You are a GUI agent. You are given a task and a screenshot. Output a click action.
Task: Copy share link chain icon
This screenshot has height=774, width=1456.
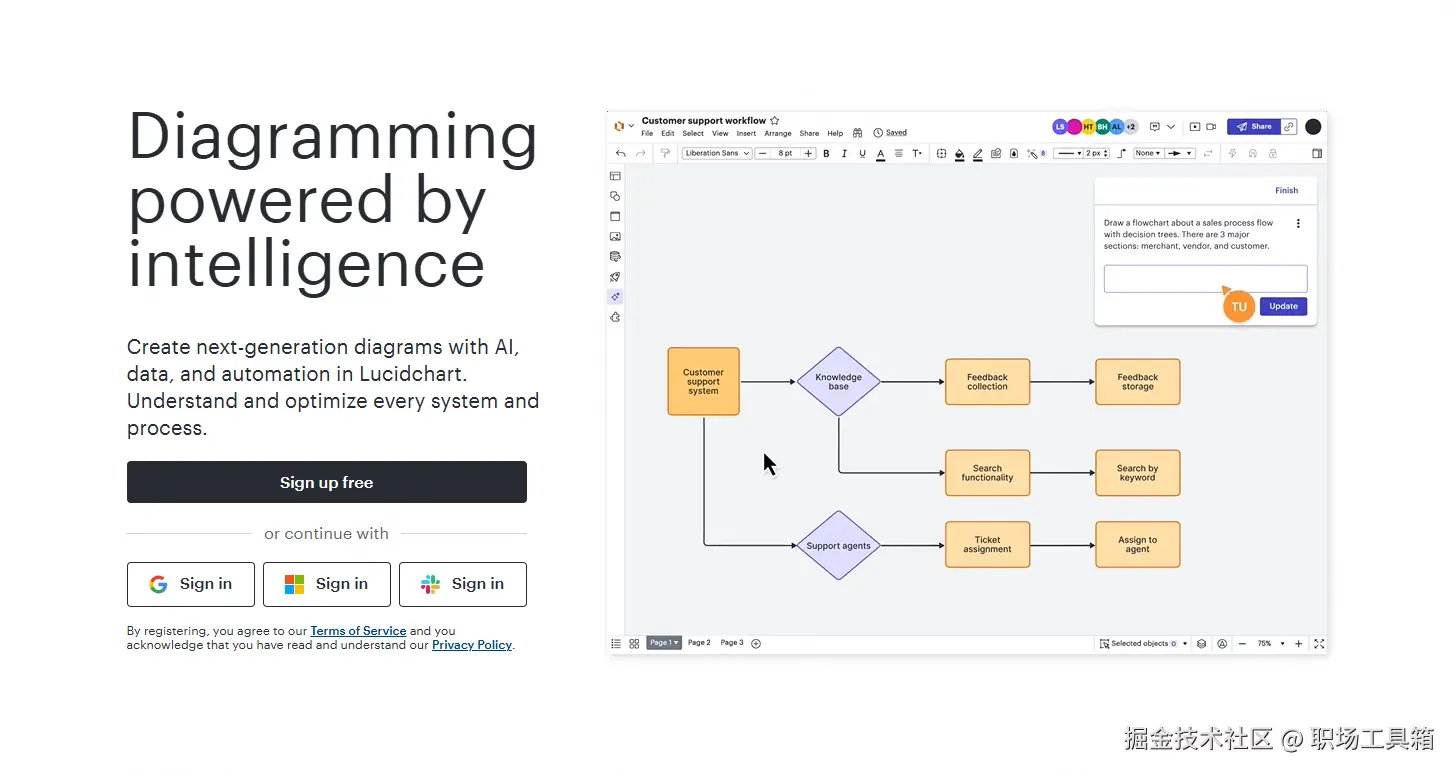pyautogui.click(x=1289, y=127)
